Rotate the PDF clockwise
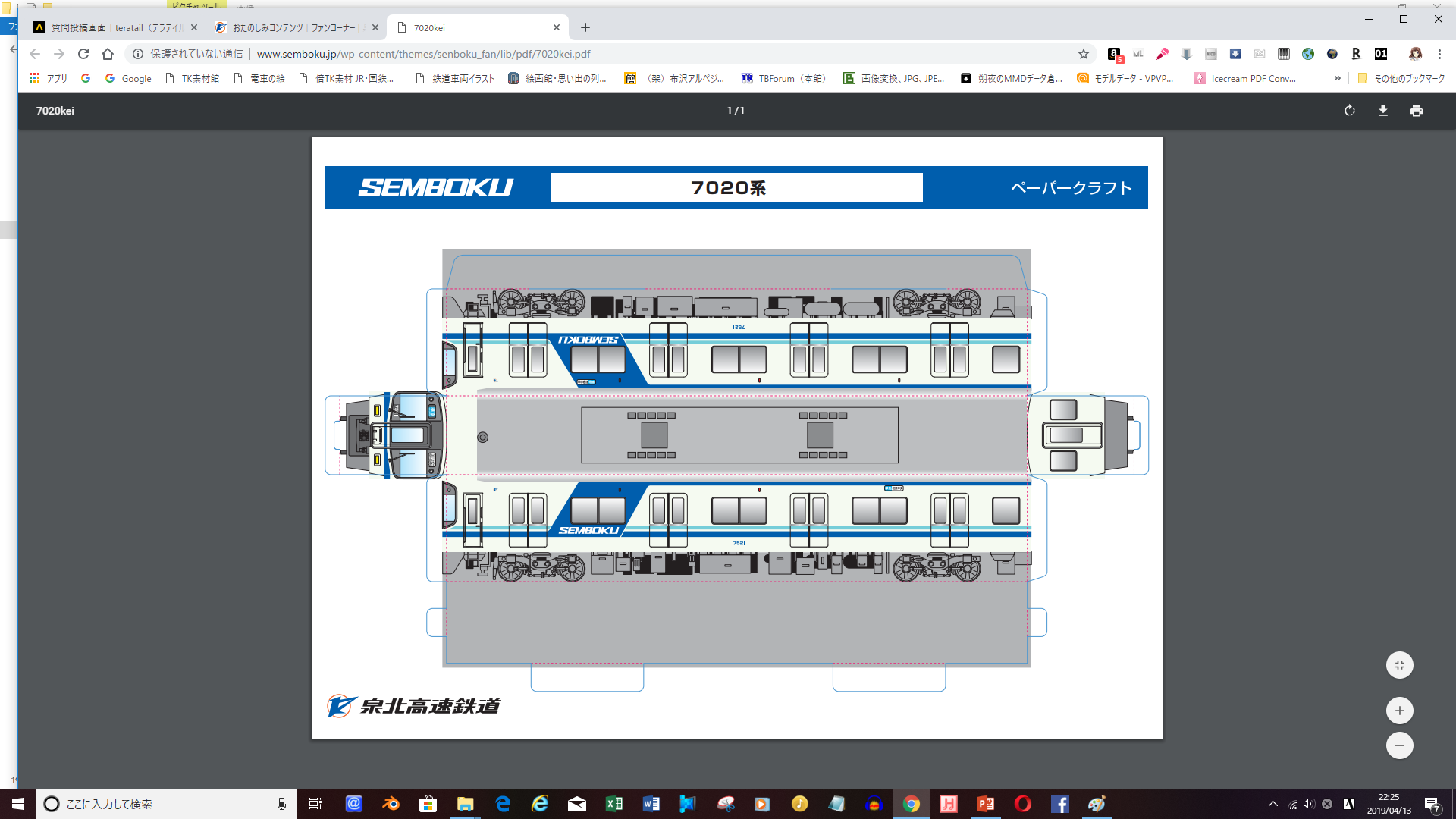1456x819 pixels. pyautogui.click(x=1350, y=111)
